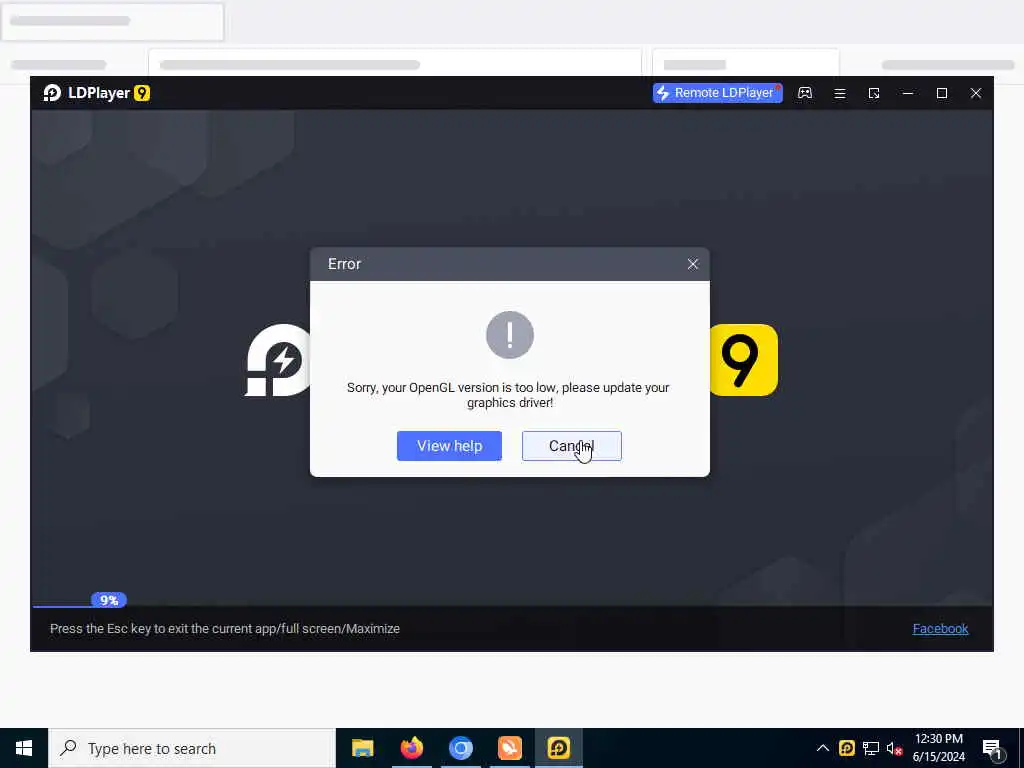Close the Error dialog with X
This screenshot has width=1024, height=768.
693,264
